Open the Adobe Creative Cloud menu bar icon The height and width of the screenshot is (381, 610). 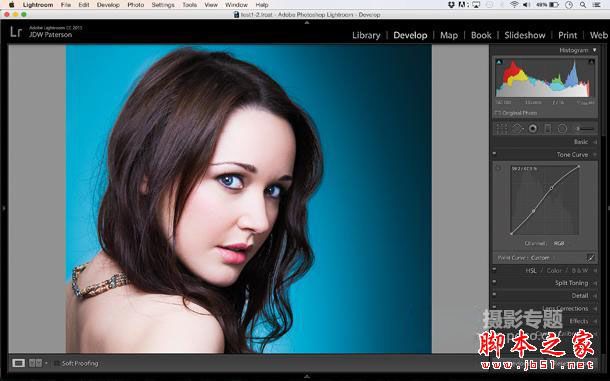(x=463, y=5)
